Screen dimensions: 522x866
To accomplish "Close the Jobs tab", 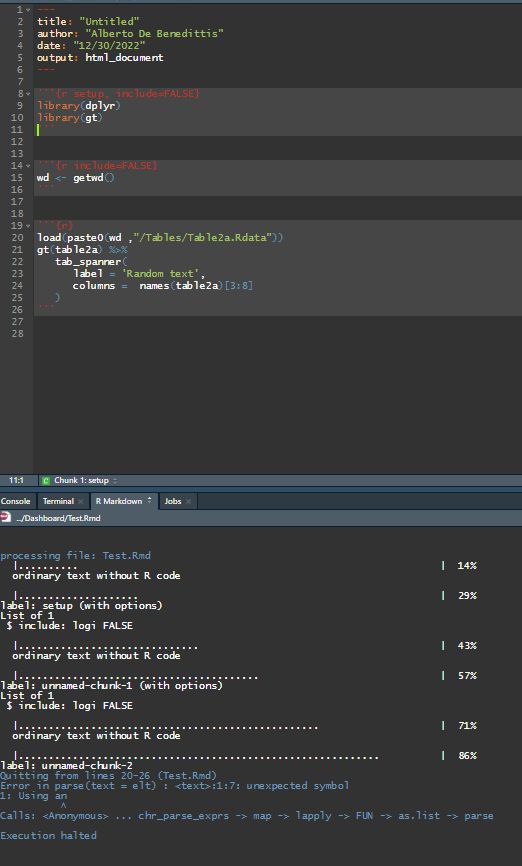I will [188, 501].
